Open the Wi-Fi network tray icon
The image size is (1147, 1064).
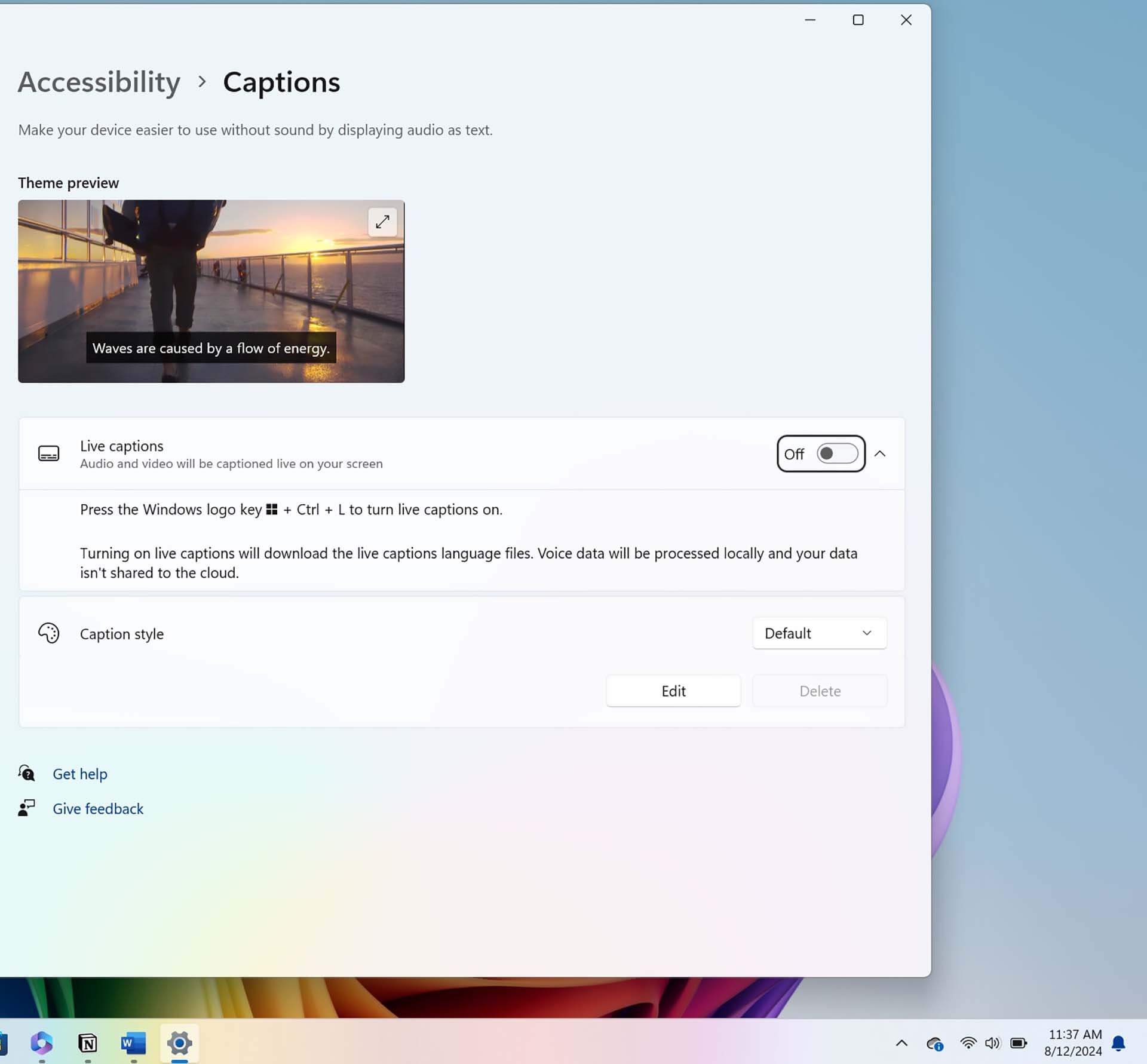(968, 1043)
